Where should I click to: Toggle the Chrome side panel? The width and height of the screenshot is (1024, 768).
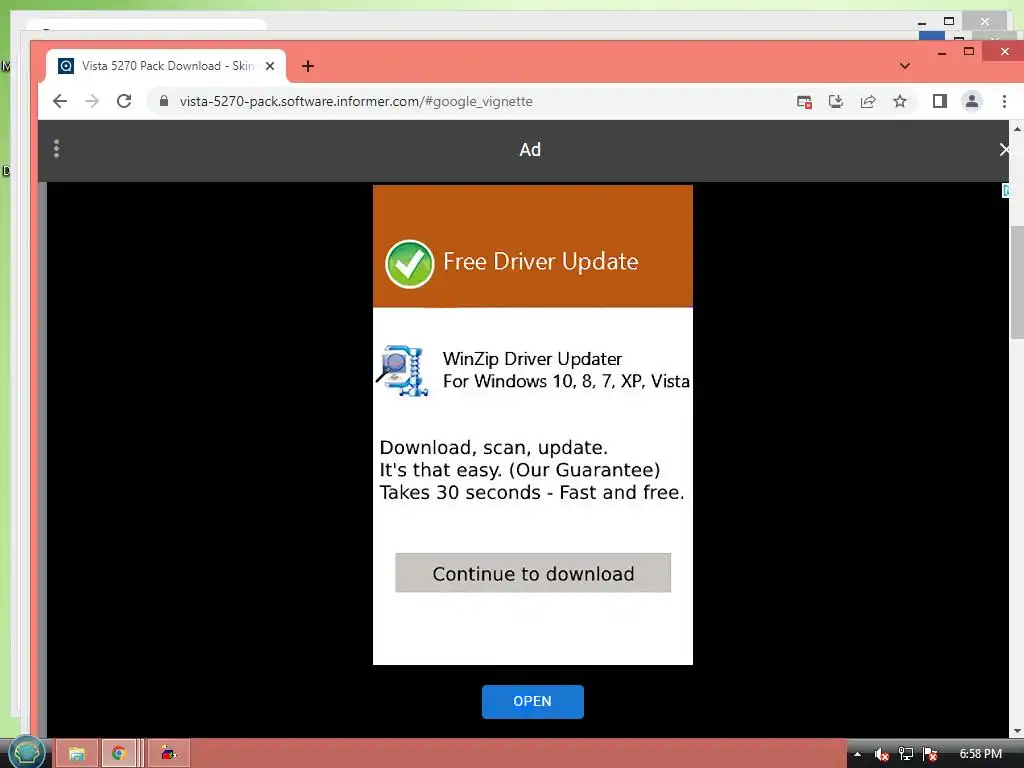[940, 101]
